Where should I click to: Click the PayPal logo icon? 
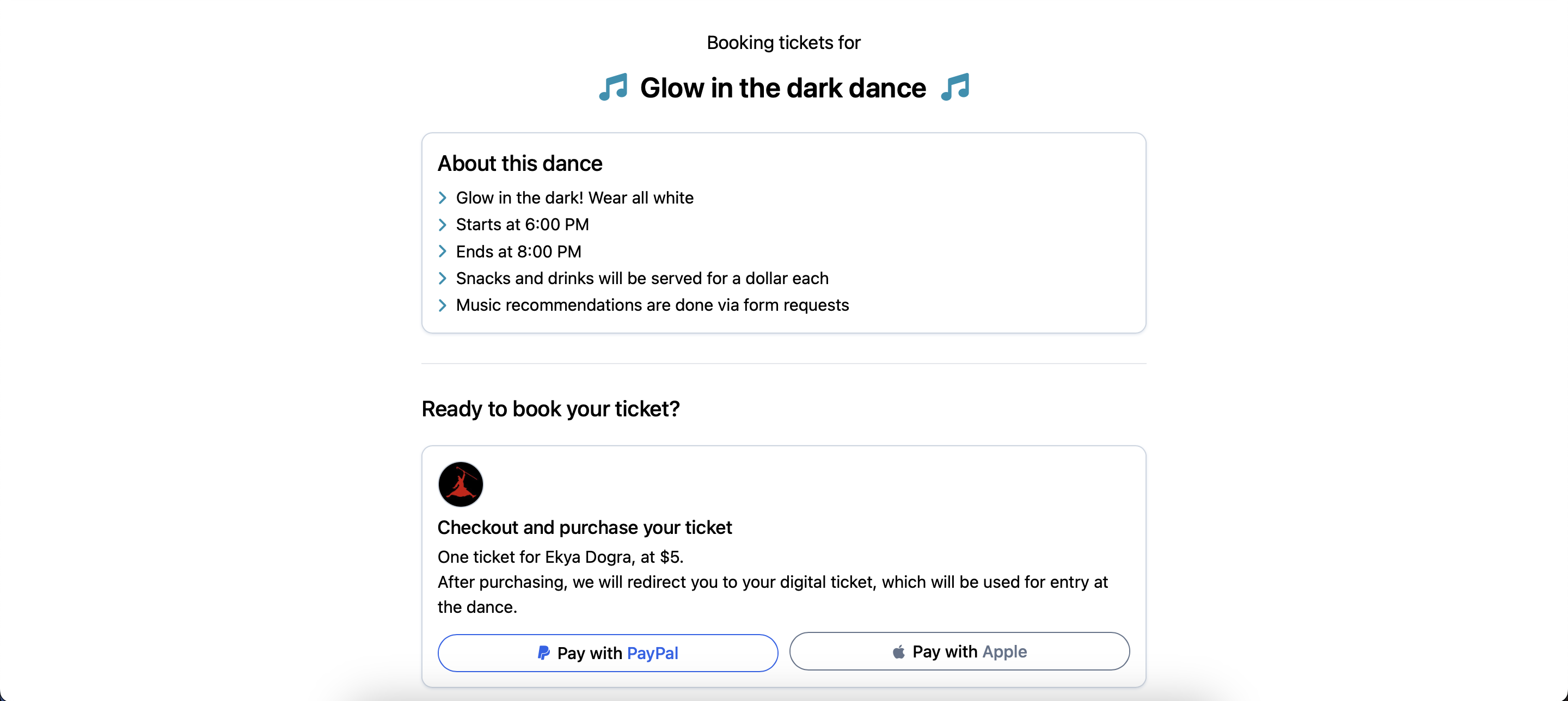coord(543,653)
